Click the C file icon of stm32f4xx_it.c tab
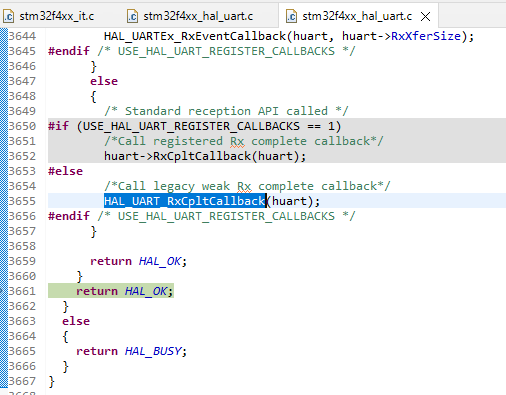 (x=9, y=16)
